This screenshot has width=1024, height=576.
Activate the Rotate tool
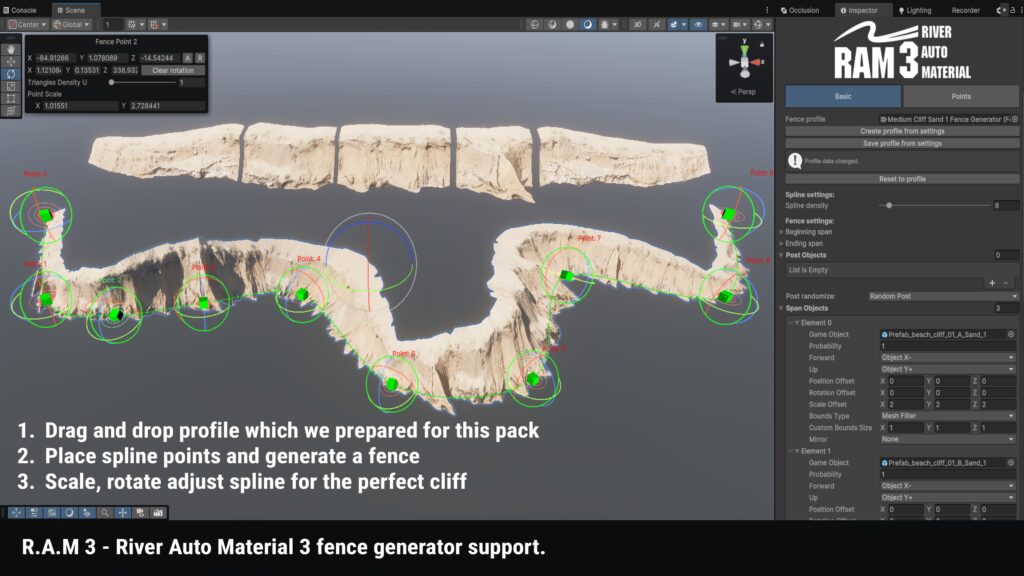coord(11,74)
